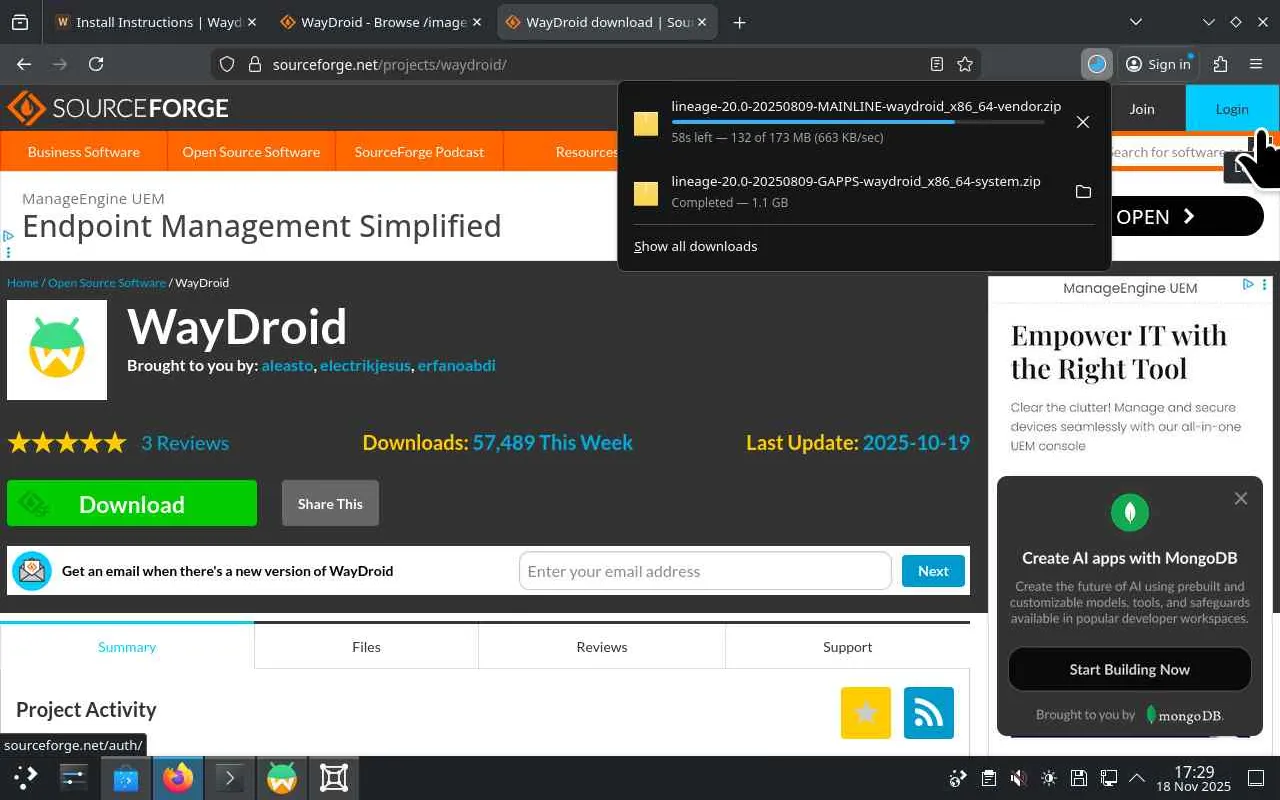The height and width of the screenshot is (800, 1280).
Task: Close the Install Instructions tab
Action: [x=251, y=22]
